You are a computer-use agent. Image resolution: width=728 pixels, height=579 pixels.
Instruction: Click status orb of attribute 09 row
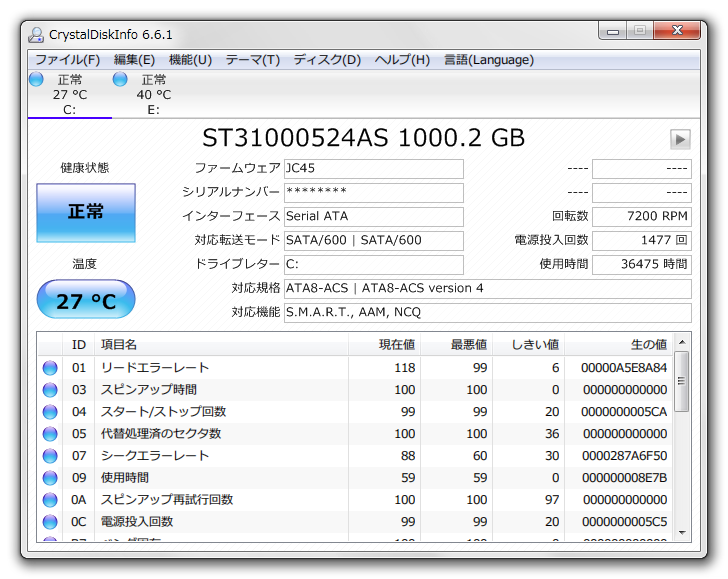50,478
